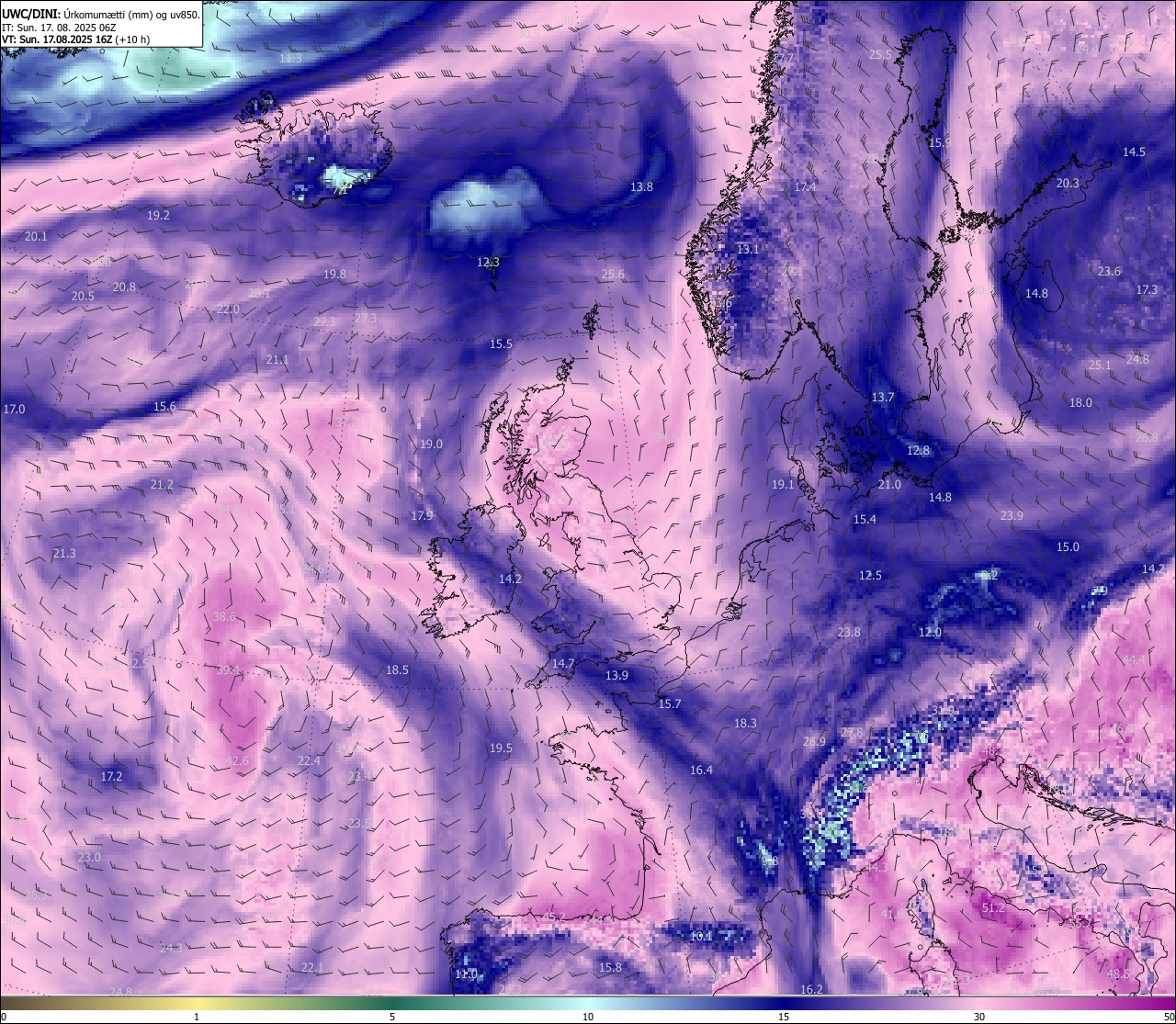
Task: Click the 17.9 value northwest of Ireland
Action: [x=422, y=515]
